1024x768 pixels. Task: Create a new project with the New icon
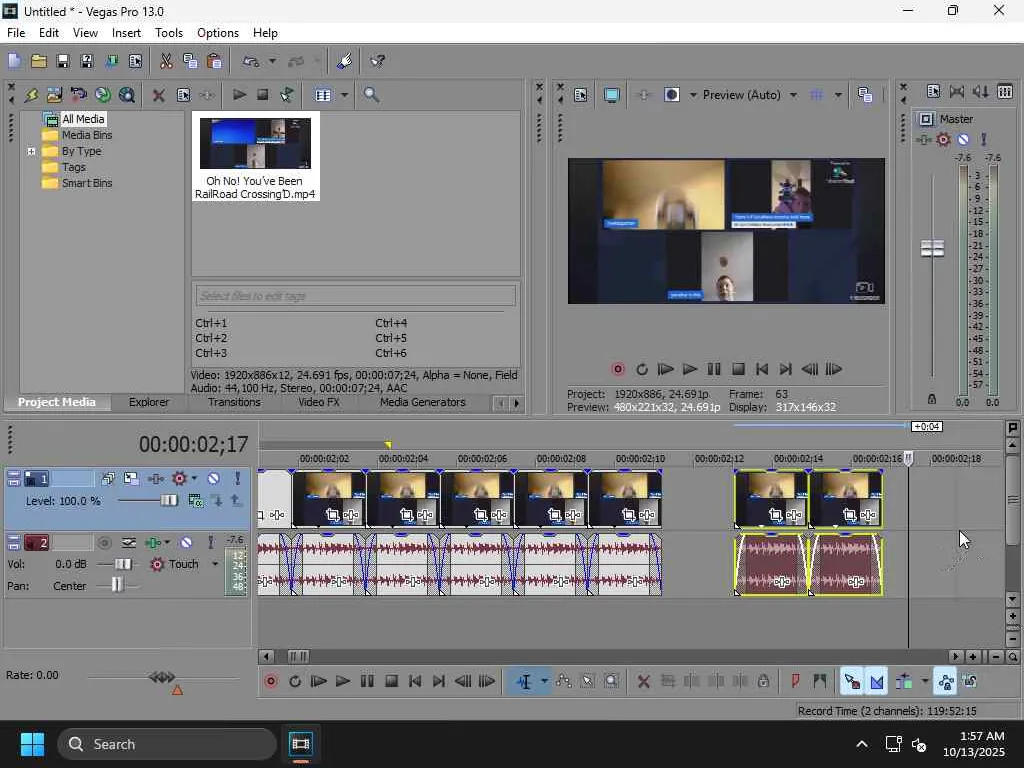[x=14, y=61]
